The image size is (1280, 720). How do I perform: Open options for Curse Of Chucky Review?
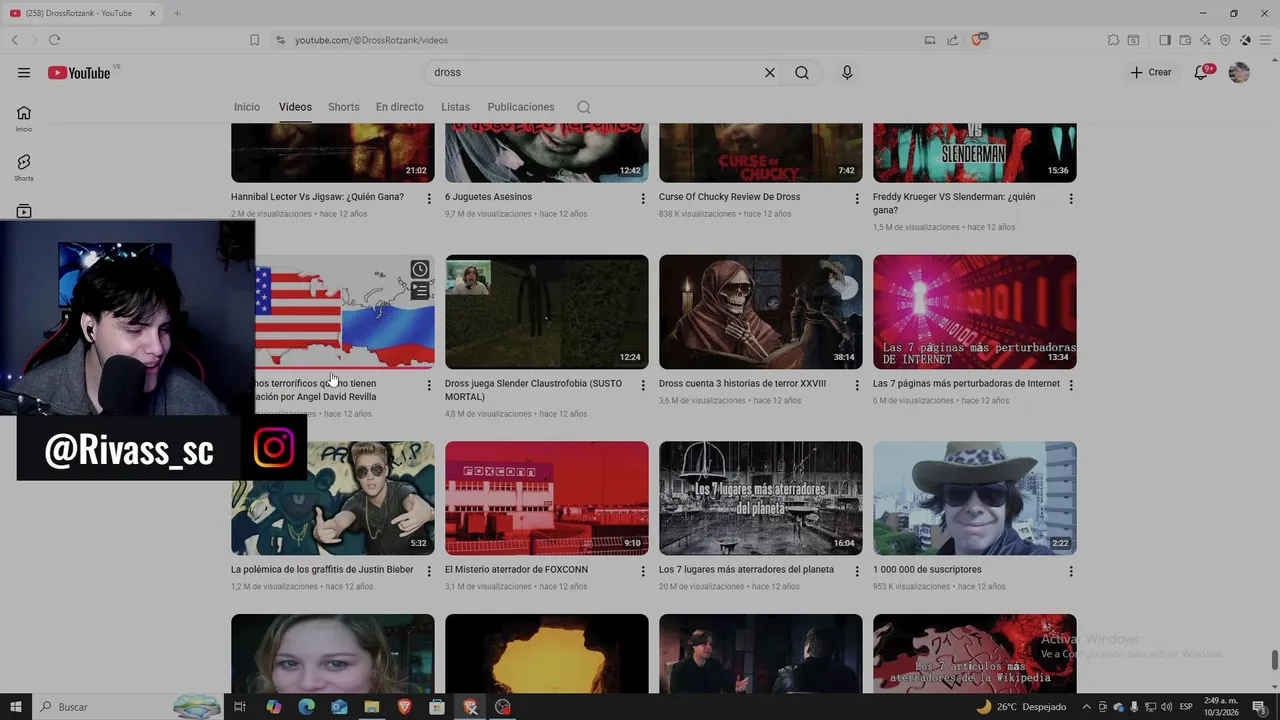point(857,199)
